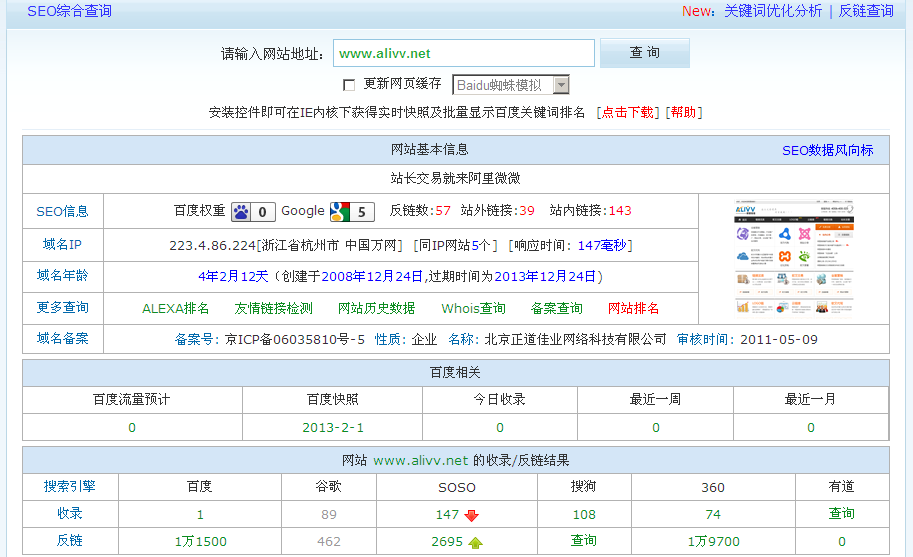The height and width of the screenshot is (557, 913).
Task: Click the SOSO 反链 value 2695
Action: pos(447,542)
